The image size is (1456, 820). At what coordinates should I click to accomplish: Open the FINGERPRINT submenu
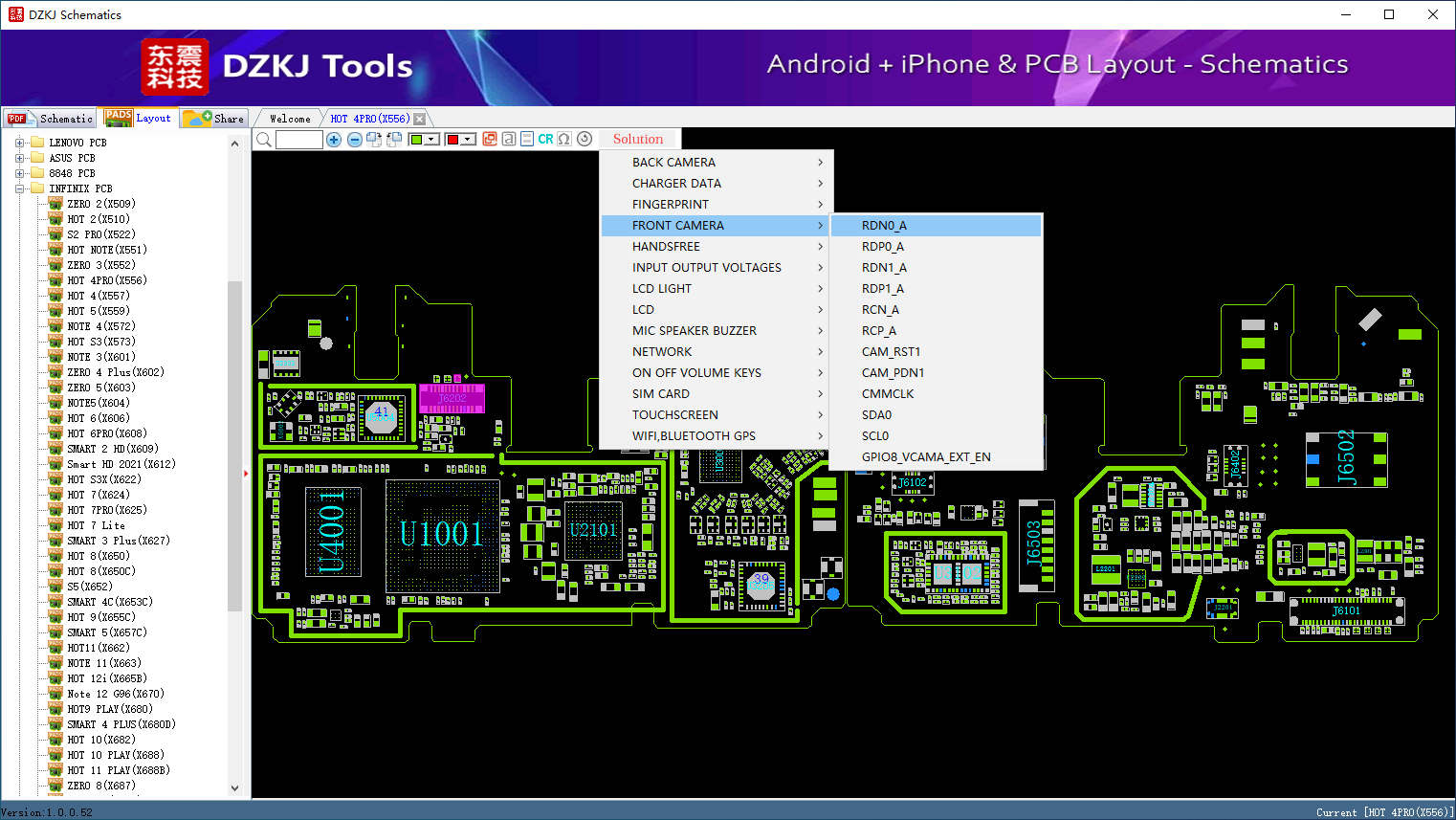(x=717, y=204)
